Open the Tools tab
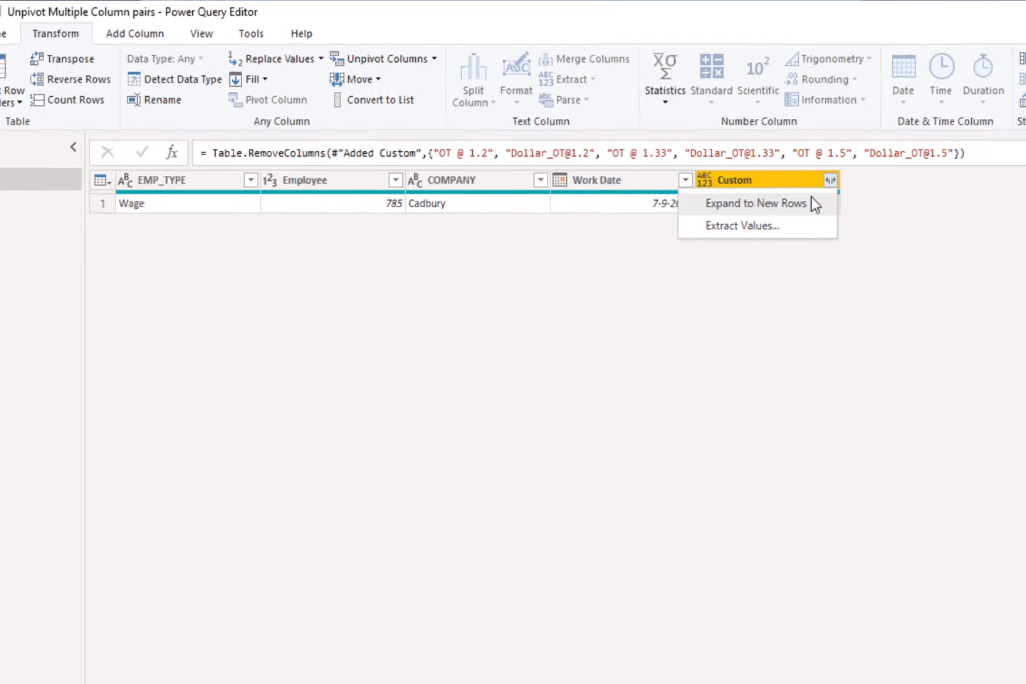Viewport: 1026px width, 684px height. [x=251, y=33]
